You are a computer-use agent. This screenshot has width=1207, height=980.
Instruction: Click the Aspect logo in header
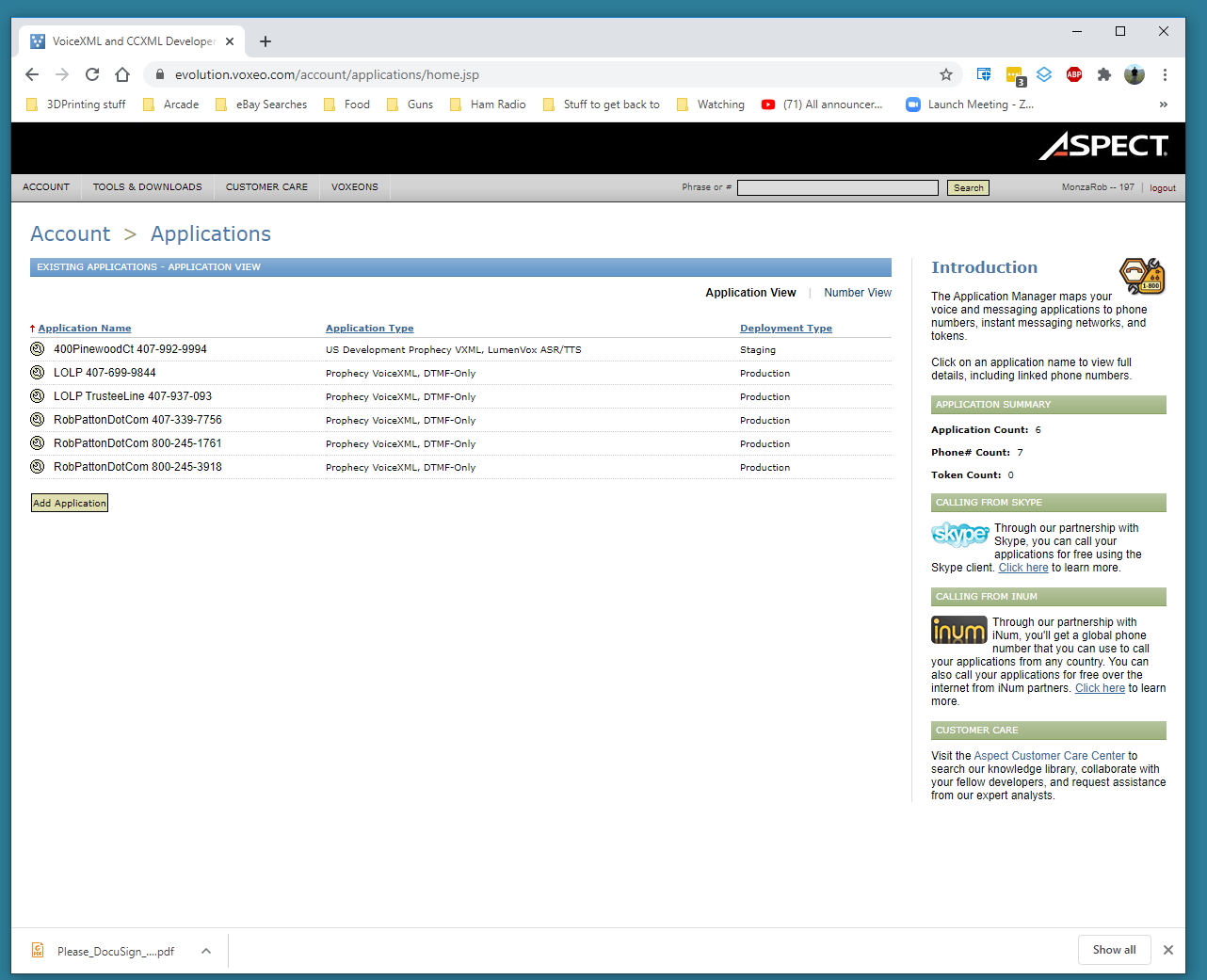point(1103,146)
